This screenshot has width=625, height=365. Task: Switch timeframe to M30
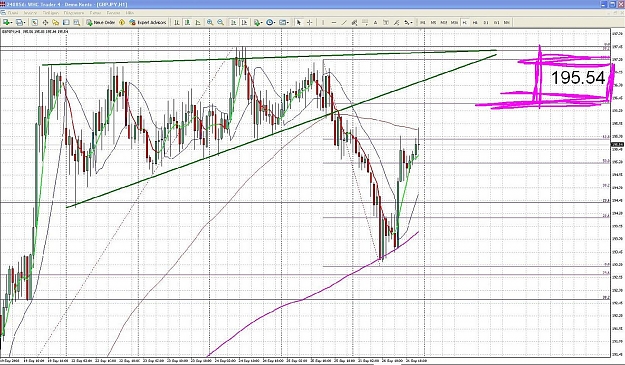point(454,22)
